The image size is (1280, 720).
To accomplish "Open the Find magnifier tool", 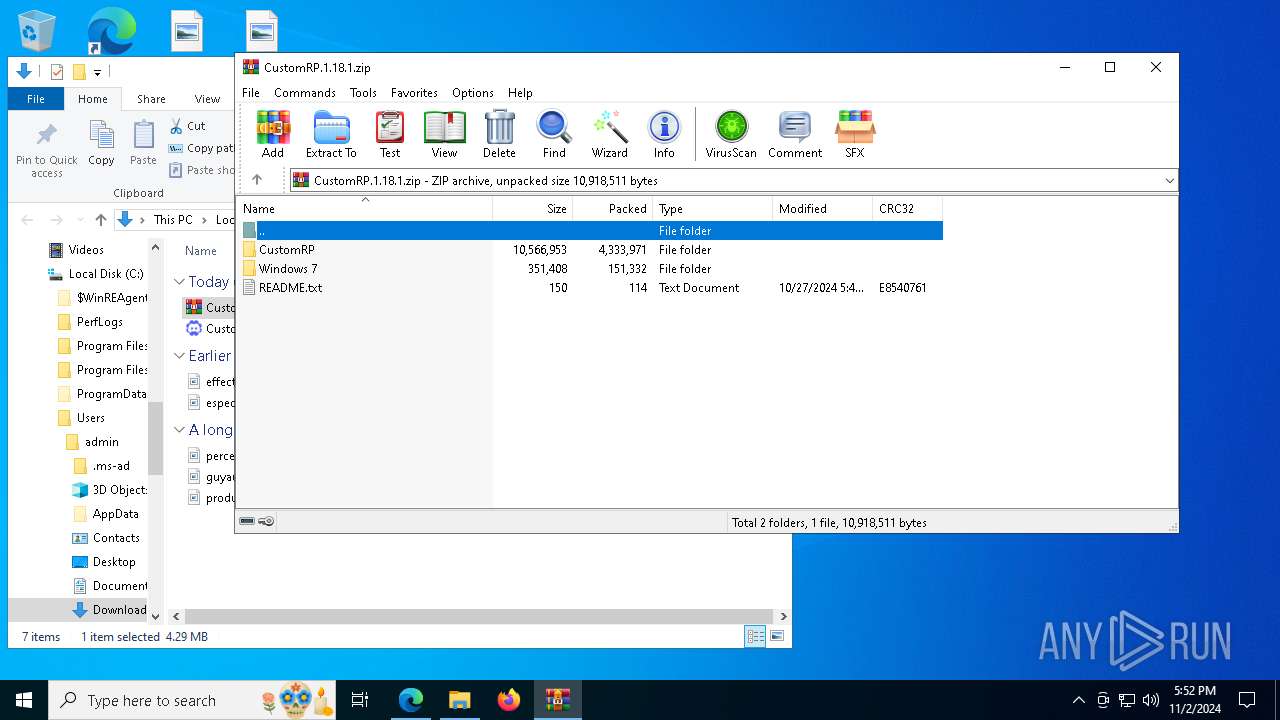I will 554,134.
